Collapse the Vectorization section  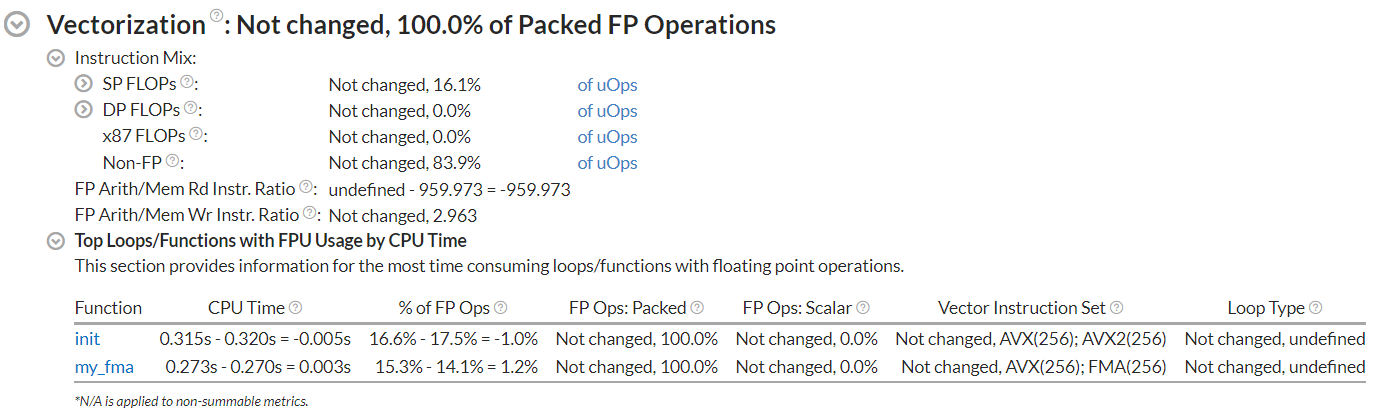[x=18, y=26]
